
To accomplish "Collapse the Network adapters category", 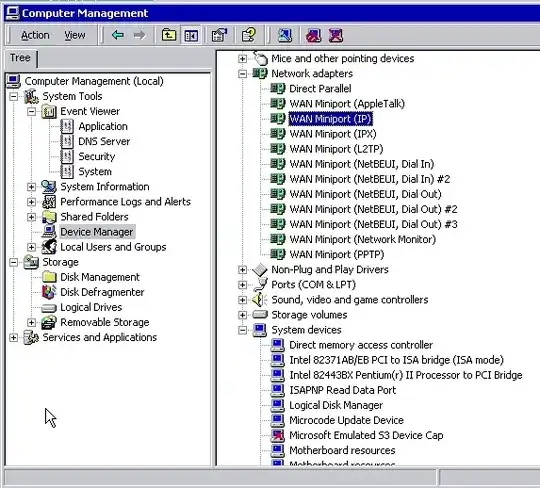I will coord(242,74).
